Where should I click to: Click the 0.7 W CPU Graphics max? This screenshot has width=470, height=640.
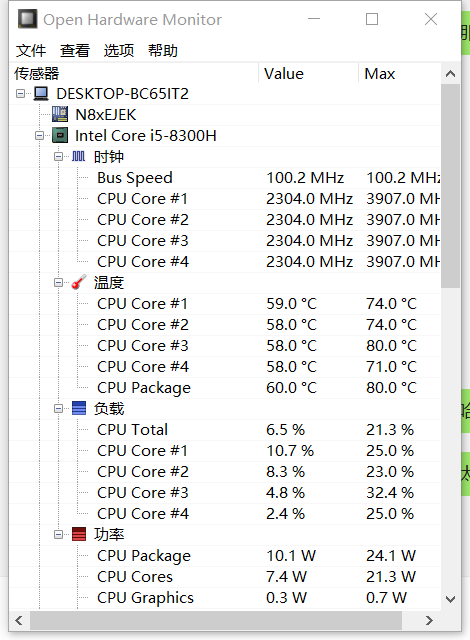pos(386,598)
